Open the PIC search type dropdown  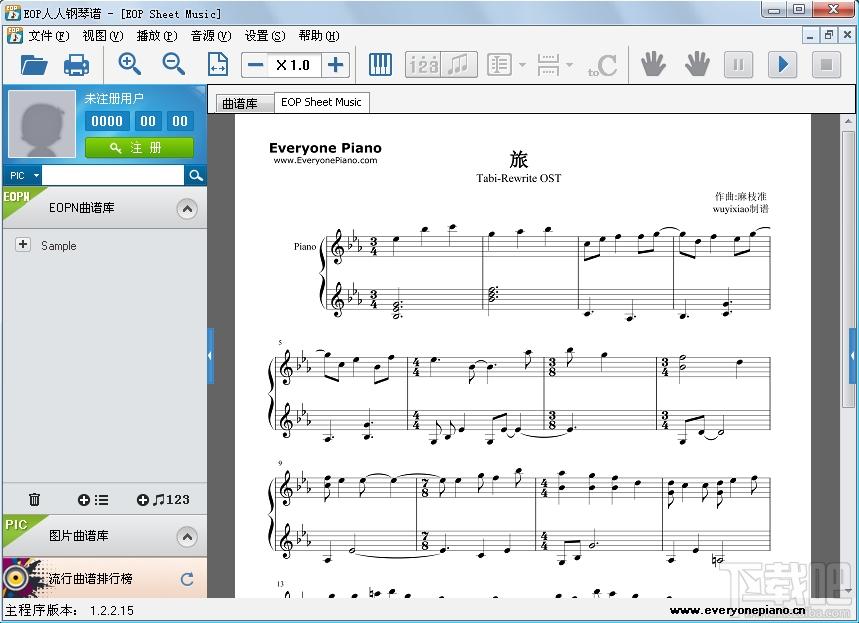[x=24, y=175]
